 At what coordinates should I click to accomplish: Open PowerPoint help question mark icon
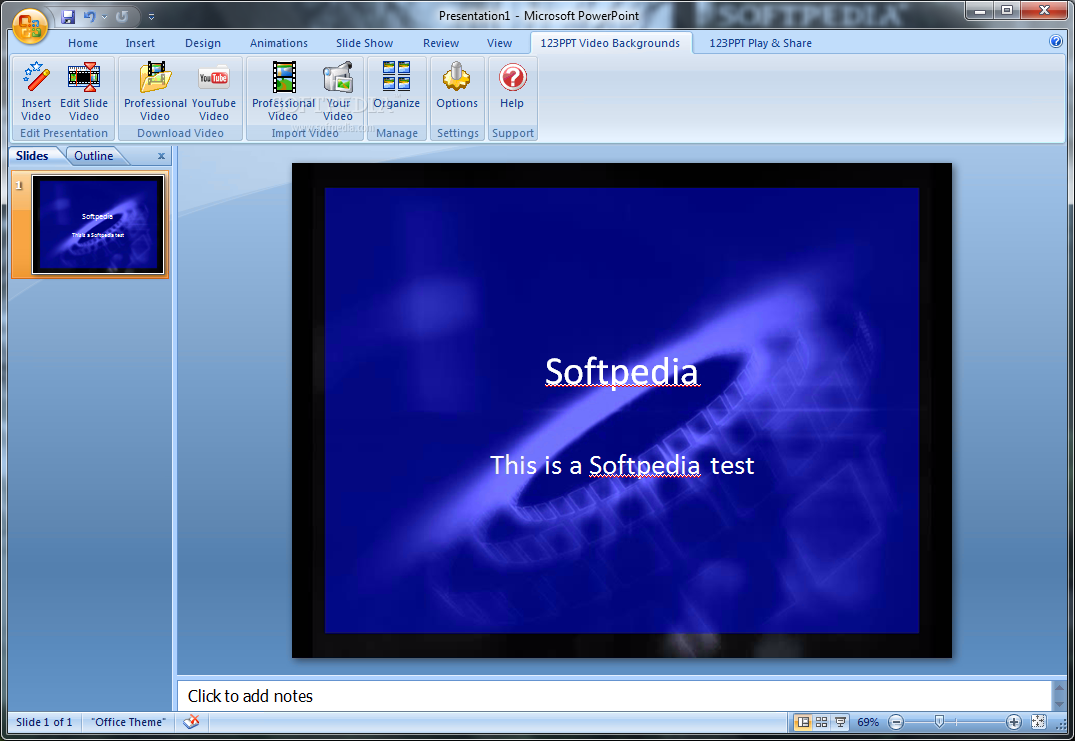[x=1056, y=41]
